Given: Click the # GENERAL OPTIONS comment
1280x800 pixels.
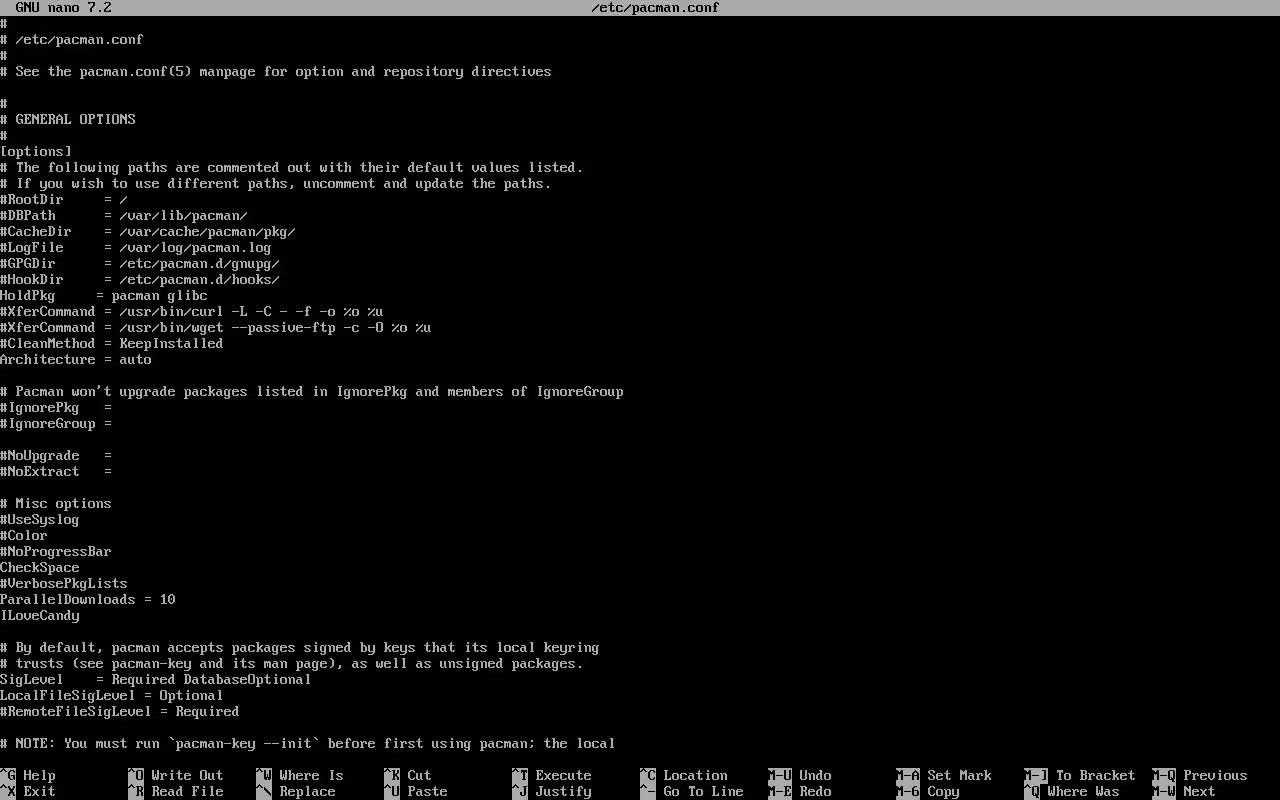Looking at the screenshot, I should coord(68,119).
